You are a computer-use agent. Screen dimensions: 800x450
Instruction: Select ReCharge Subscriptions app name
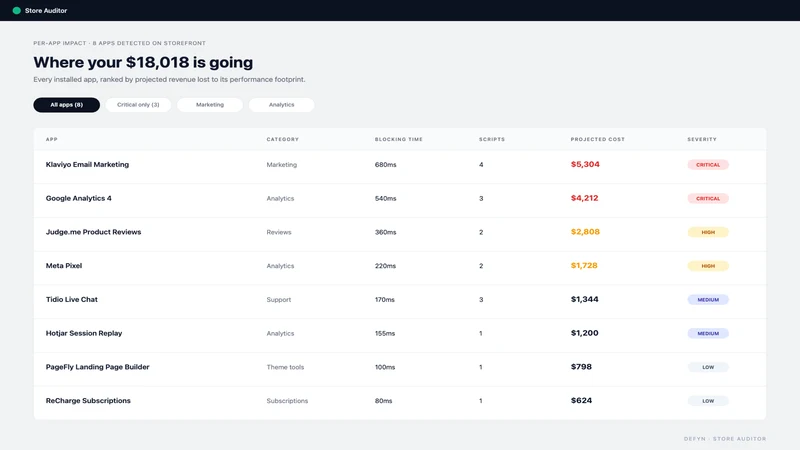point(88,401)
